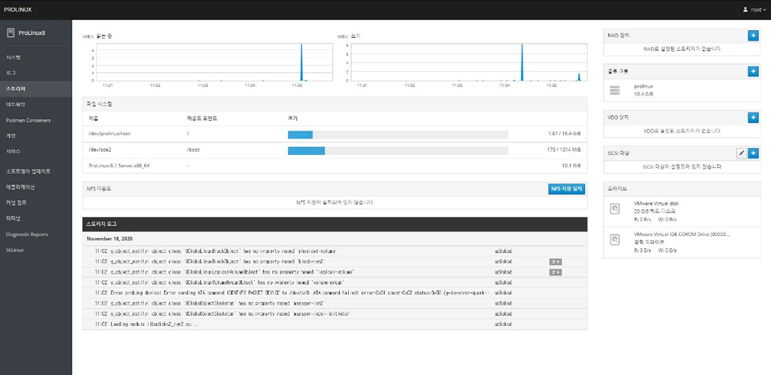Click count badge on 'logical-volume' log row
The image size is (771, 375).
tap(555, 272)
